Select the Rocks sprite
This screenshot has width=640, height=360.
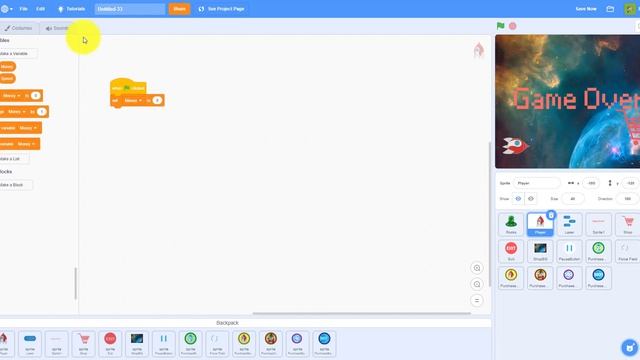(511, 224)
